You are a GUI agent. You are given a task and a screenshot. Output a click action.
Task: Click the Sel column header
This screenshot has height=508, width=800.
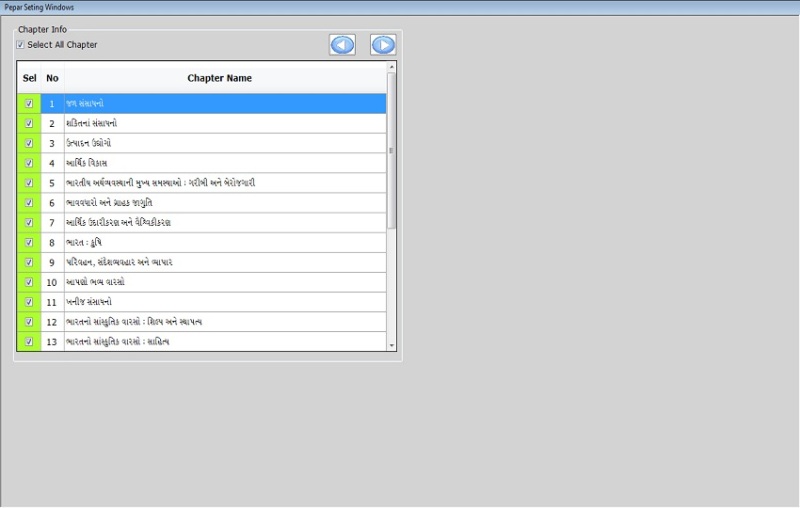pyautogui.click(x=29, y=78)
